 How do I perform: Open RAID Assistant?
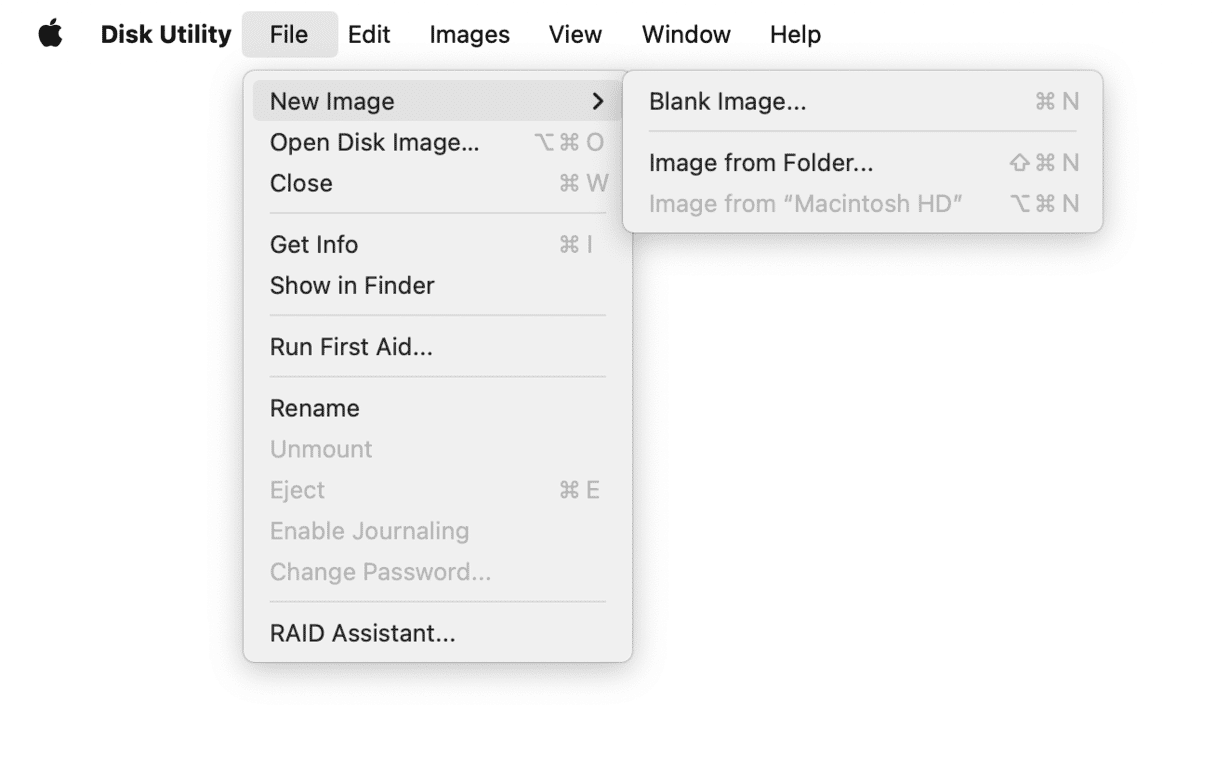pyautogui.click(x=362, y=633)
